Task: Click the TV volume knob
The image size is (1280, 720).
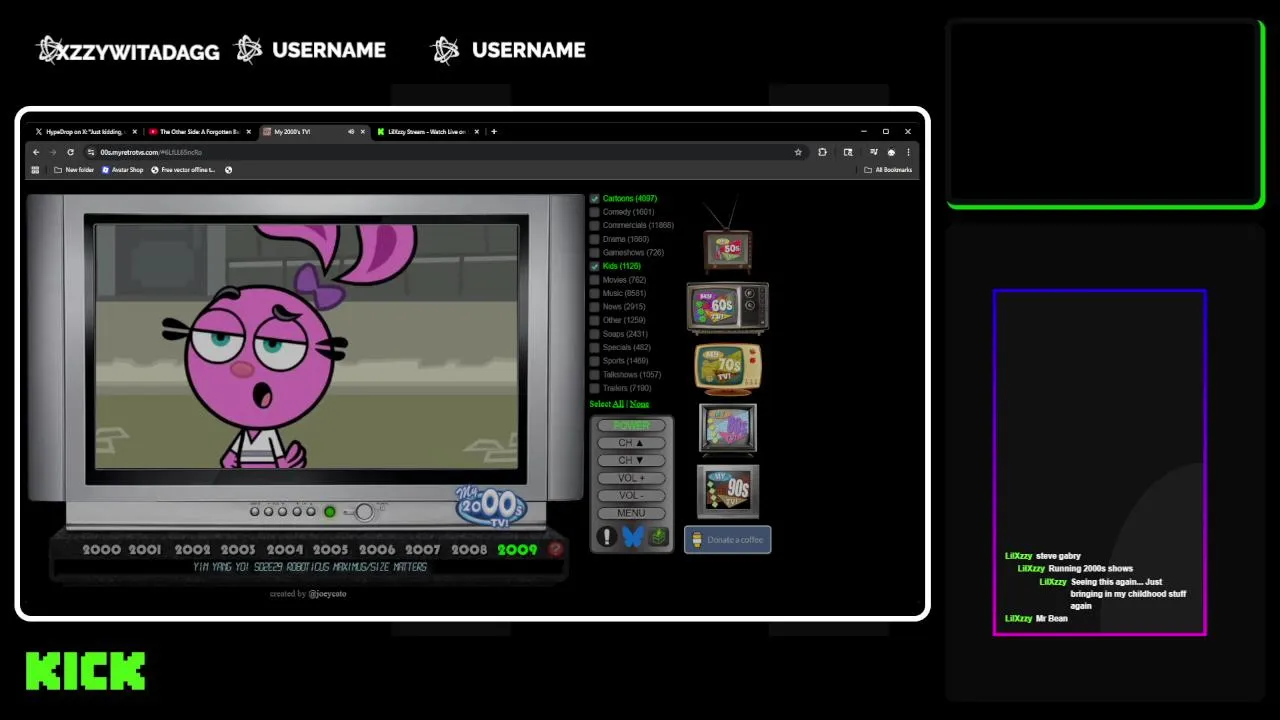Action: 364,512
